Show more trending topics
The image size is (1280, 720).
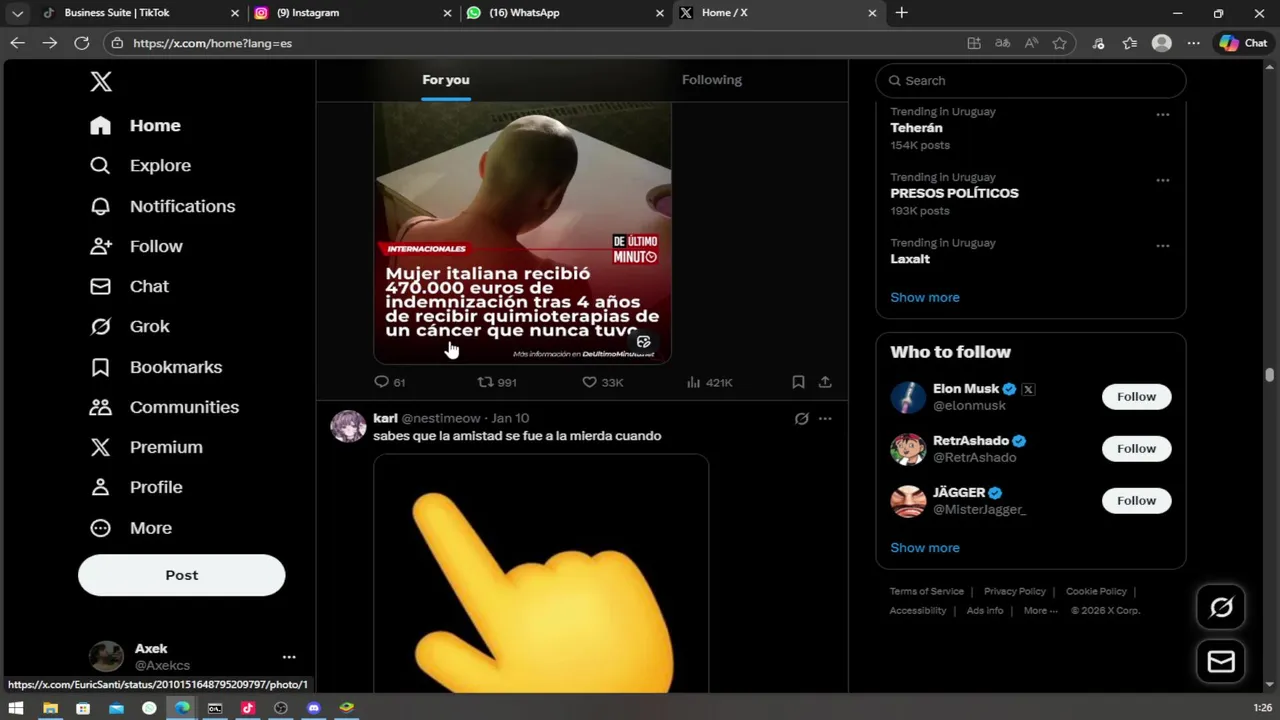(x=925, y=297)
